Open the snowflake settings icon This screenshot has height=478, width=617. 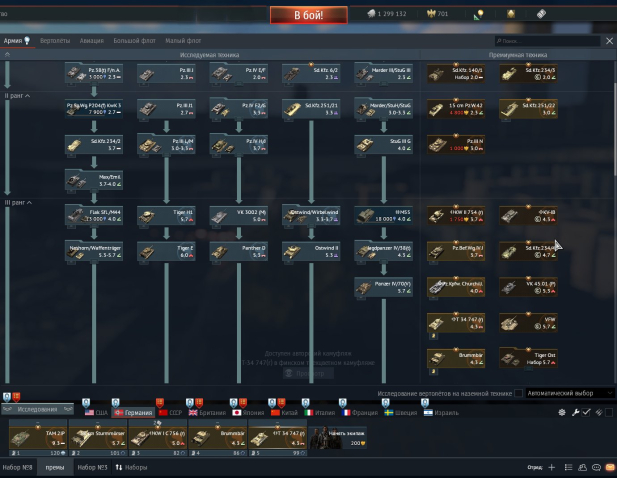(x=561, y=412)
